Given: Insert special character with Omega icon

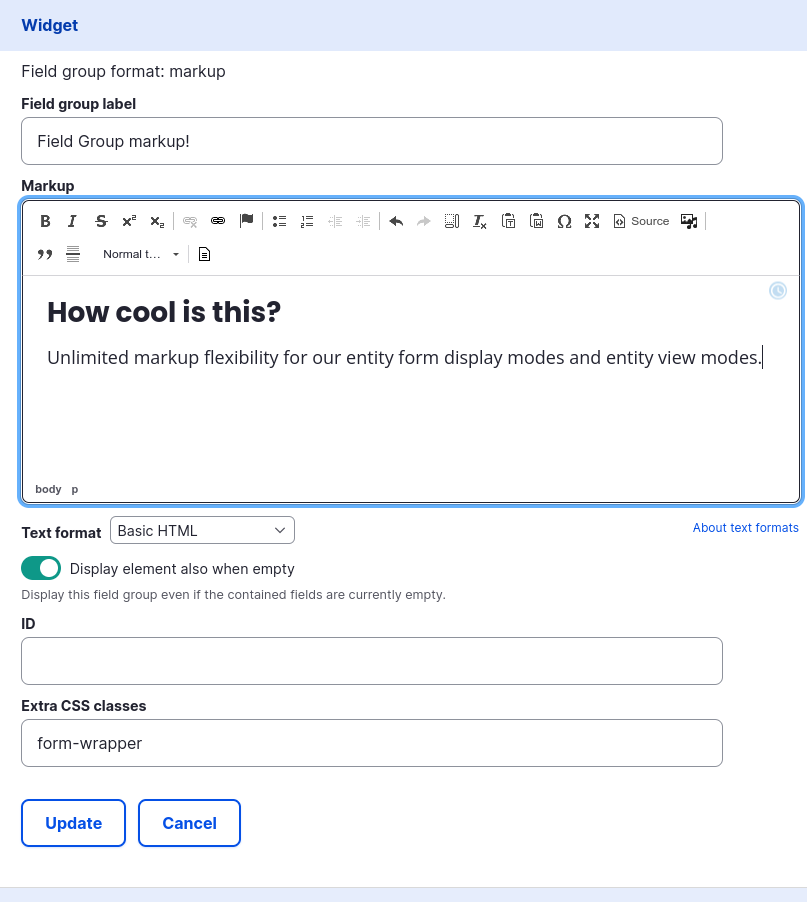Looking at the screenshot, I should (564, 221).
